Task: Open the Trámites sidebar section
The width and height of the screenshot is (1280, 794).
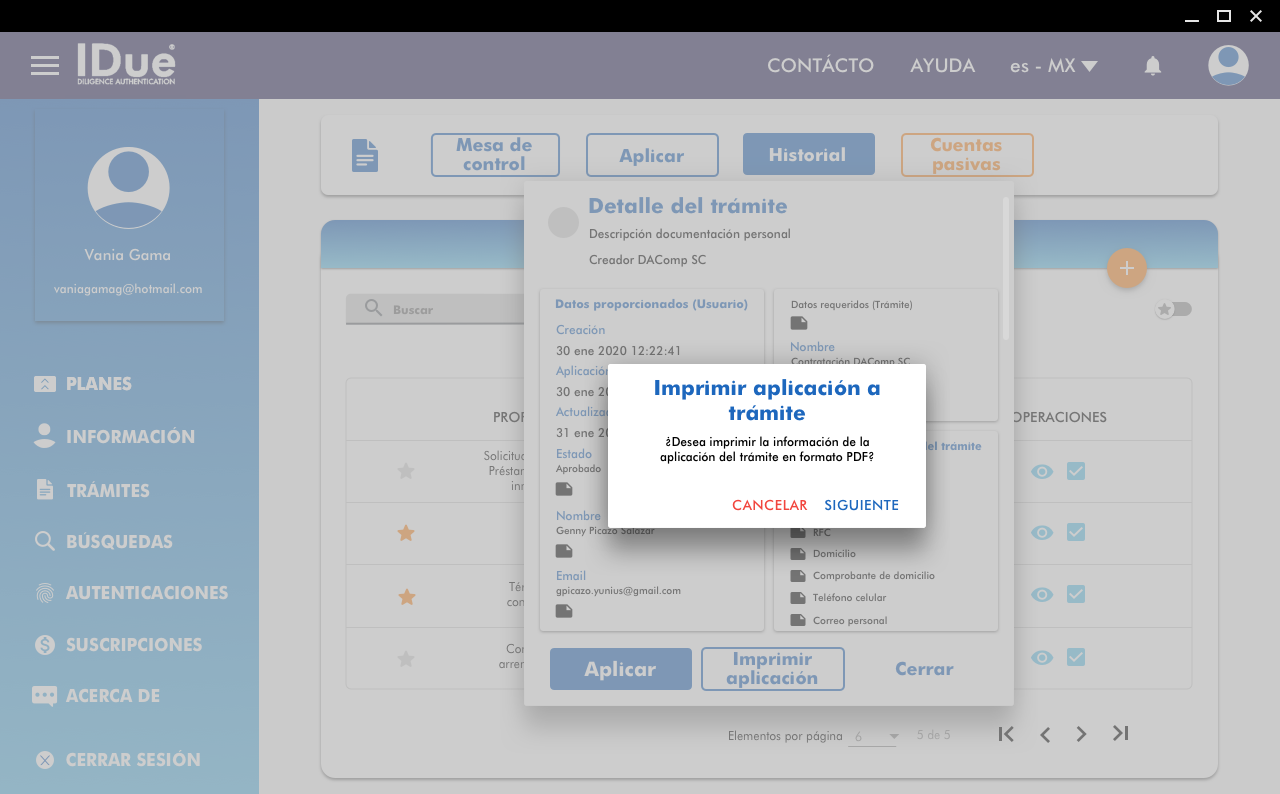Action: pyautogui.click(x=107, y=490)
